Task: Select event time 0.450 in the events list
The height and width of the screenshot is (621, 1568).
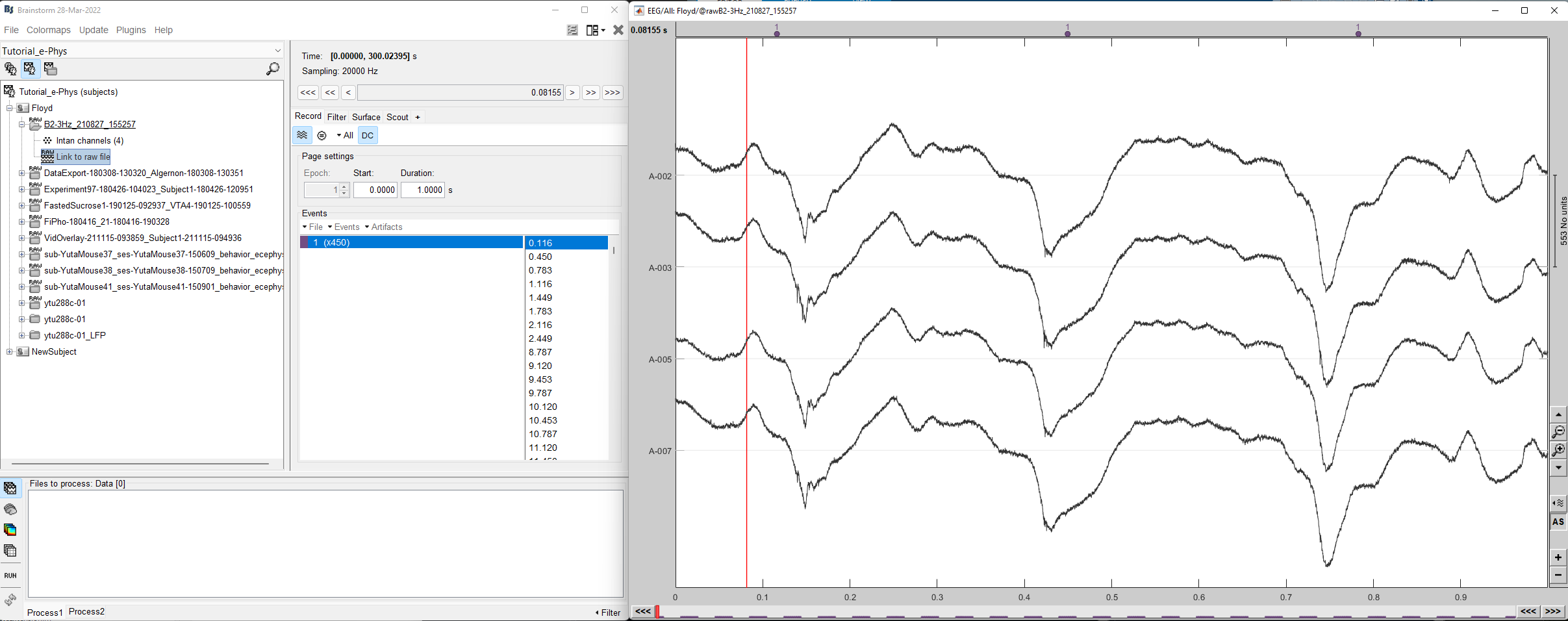Action: (x=540, y=257)
